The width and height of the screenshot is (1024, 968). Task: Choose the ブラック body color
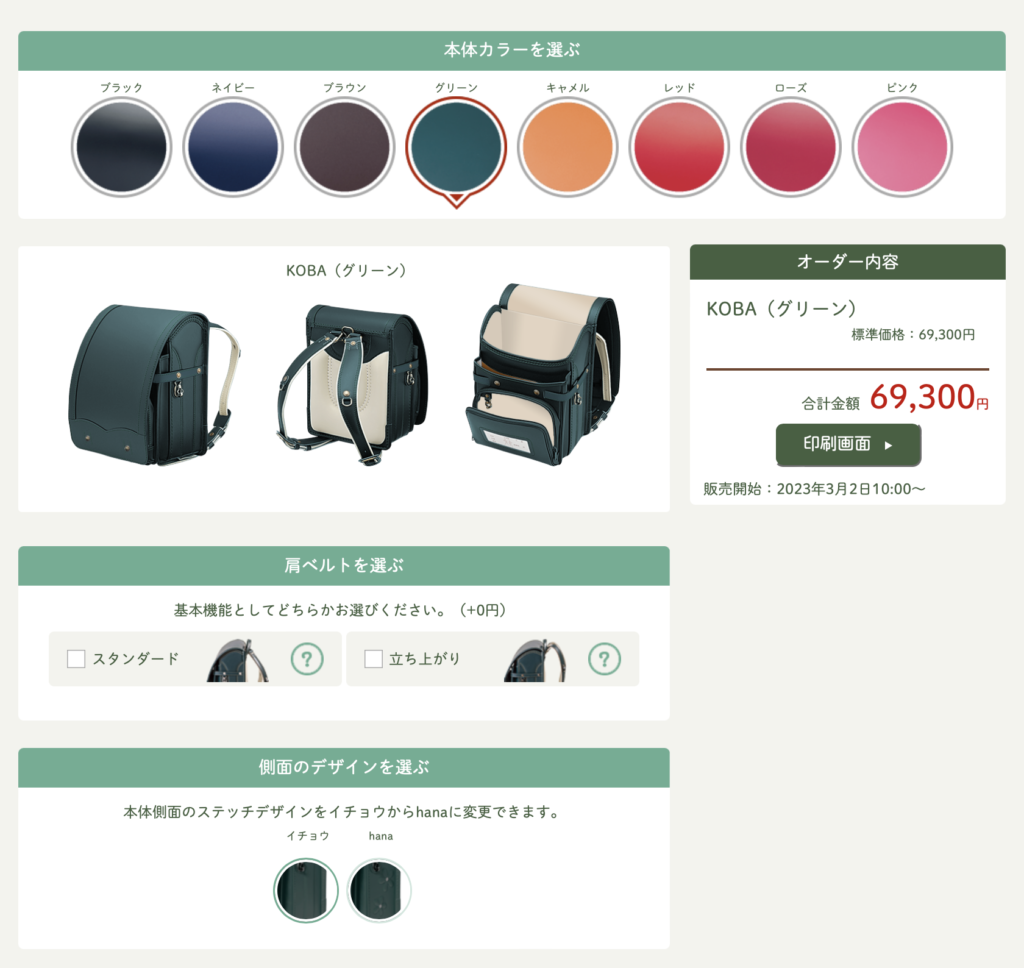click(x=121, y=147)
